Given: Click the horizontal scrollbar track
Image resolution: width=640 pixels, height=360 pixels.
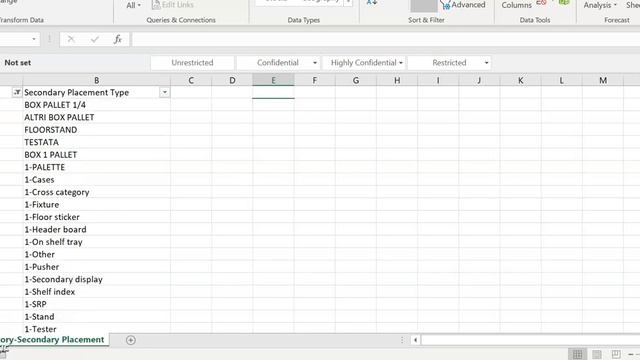Looking at the screenshot, I should 531,340.
